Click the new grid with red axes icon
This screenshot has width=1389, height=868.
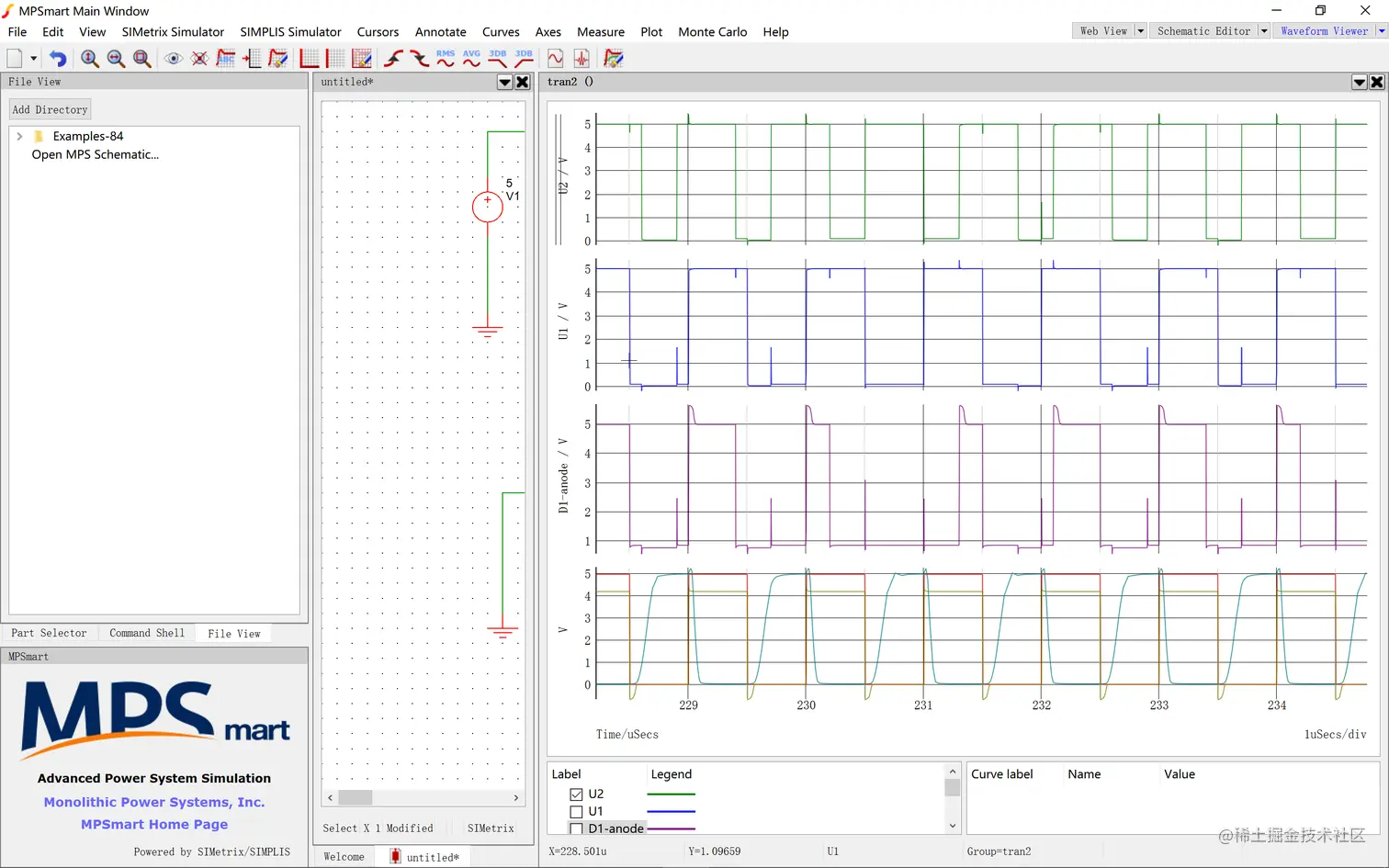[310, 59]
